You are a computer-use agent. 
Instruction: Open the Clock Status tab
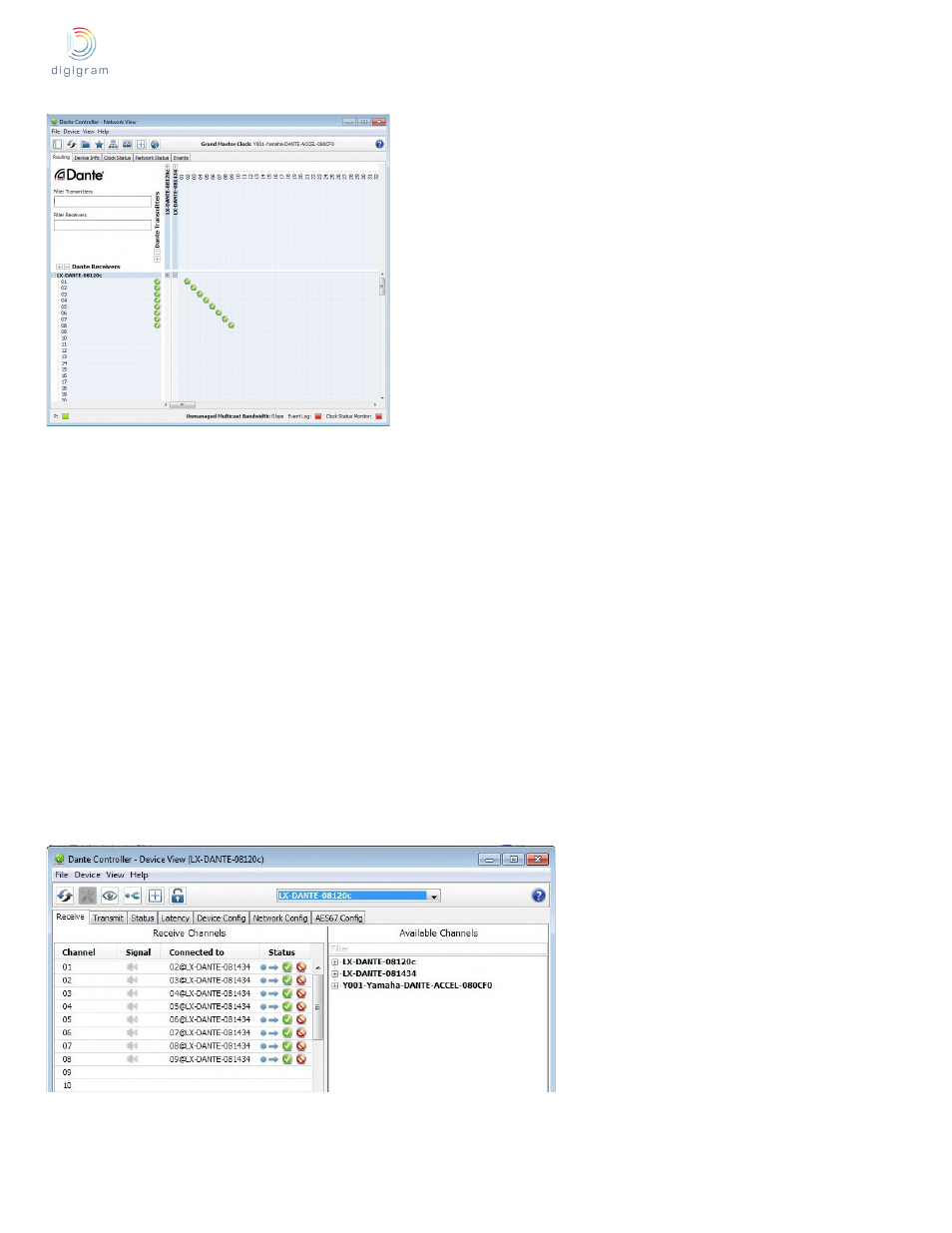pyautogui.click(x=118, y=158)
